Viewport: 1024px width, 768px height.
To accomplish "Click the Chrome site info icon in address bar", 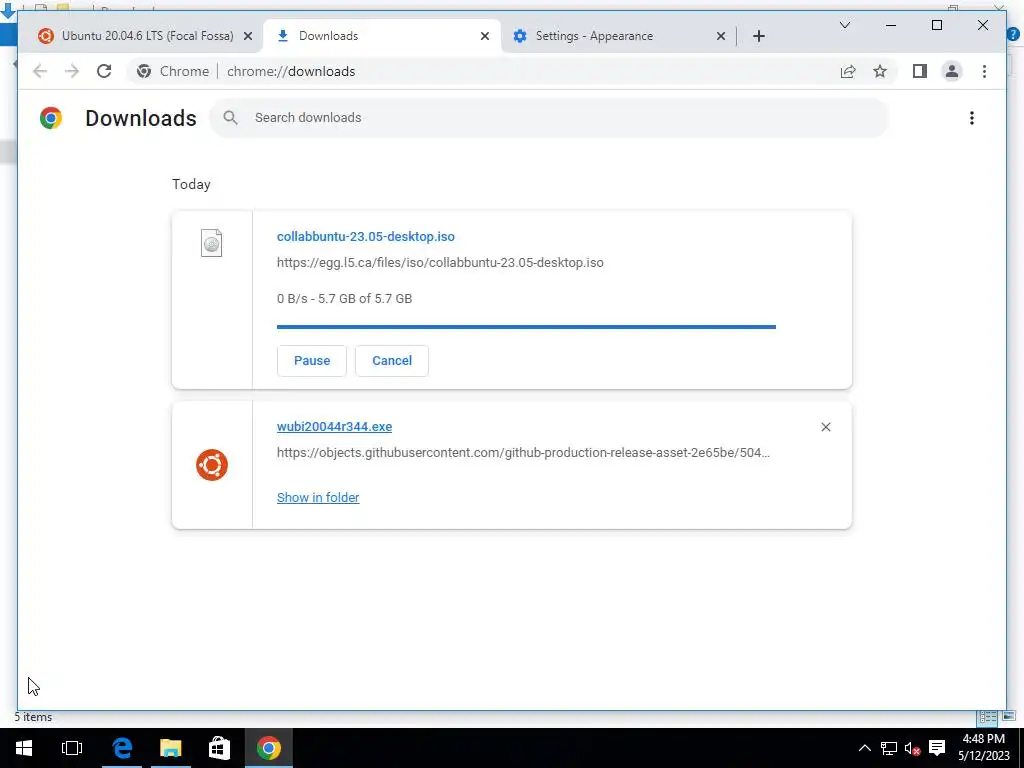I will pyautogui.click(x=144, y=71).
